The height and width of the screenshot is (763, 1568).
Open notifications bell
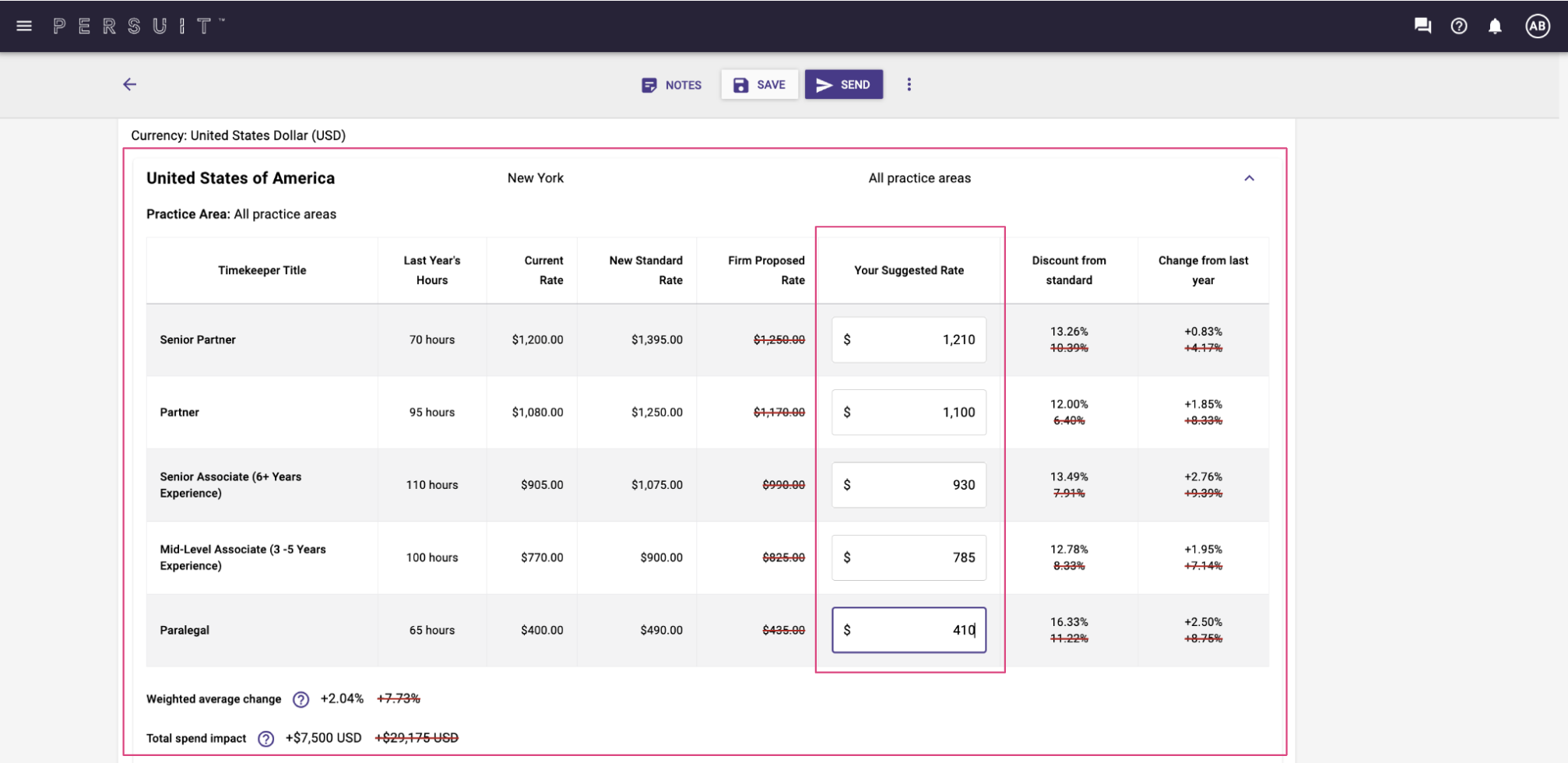pyautogui.click(x=1495, y=26)
